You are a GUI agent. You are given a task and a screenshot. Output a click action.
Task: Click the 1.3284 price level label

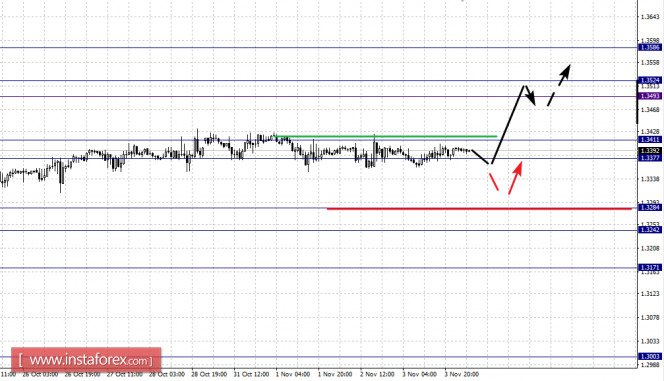[x=650, y=207]
